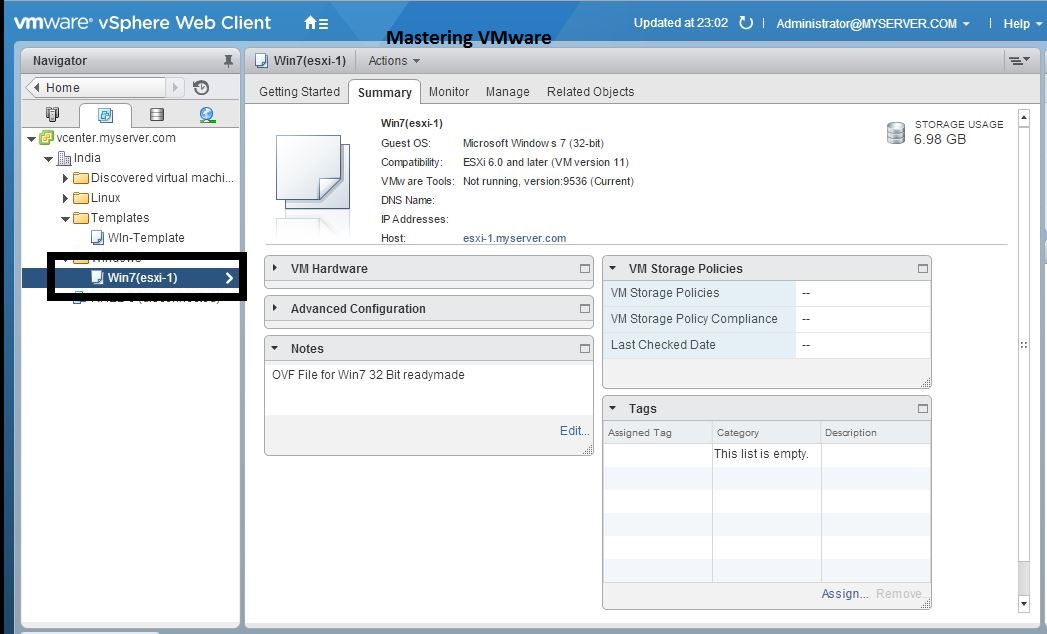Sort tags by Category column header
1047x634 pixels.
(x=767, y=433)
